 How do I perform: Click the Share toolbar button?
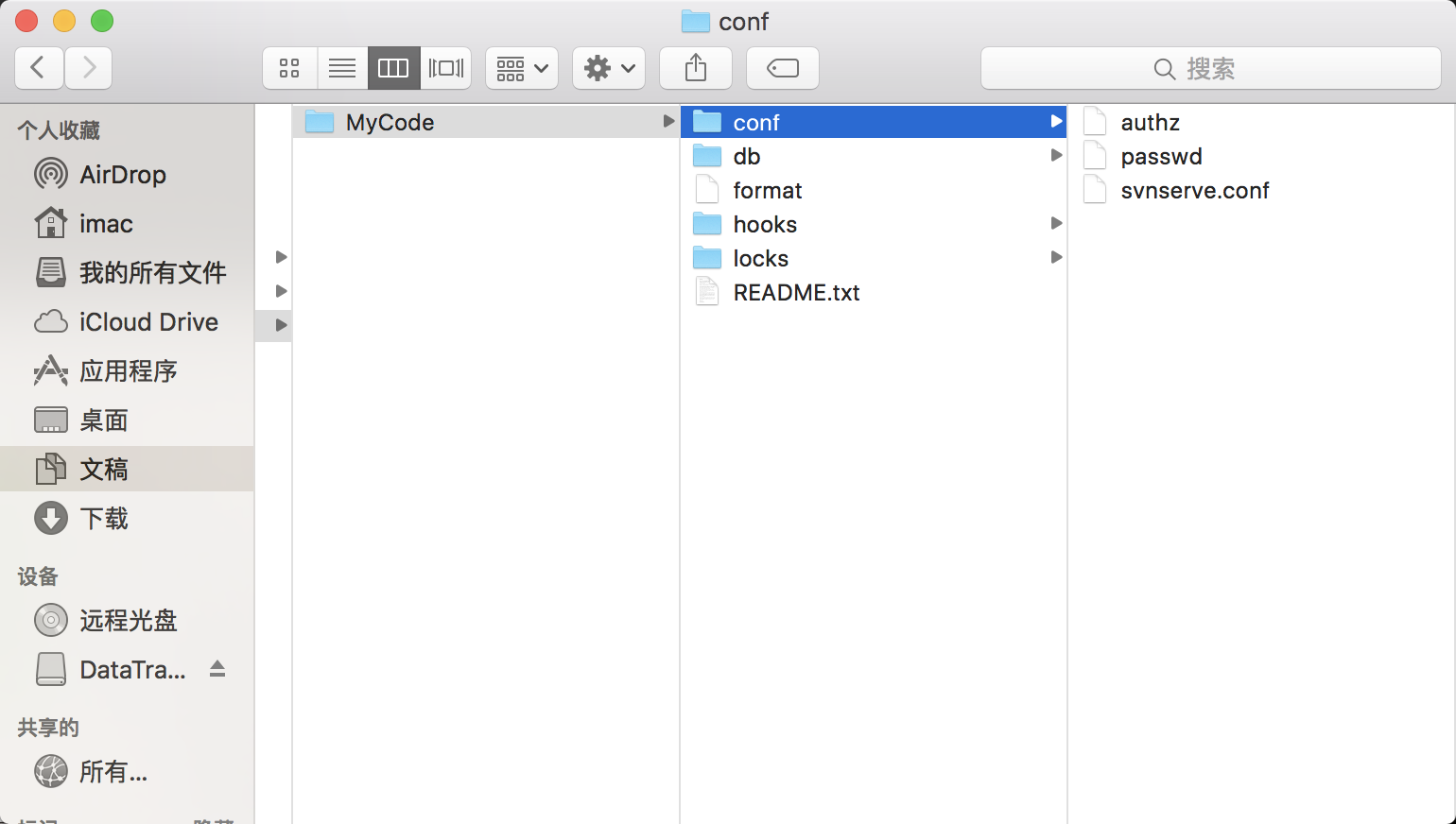[x=696, y=68]
